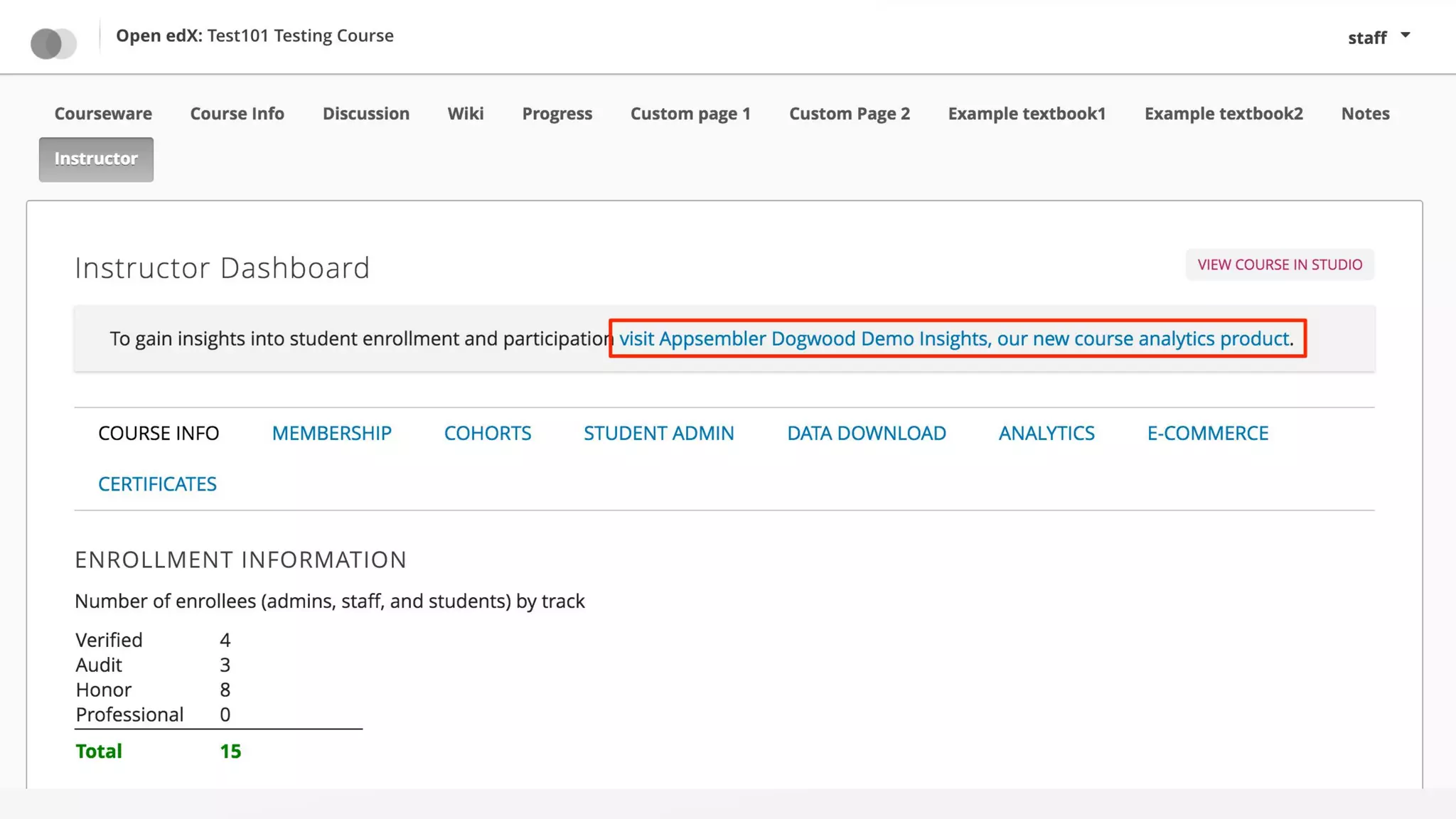Open the Progress tab
Viewport: 1456px width, 819px height.
557,114
